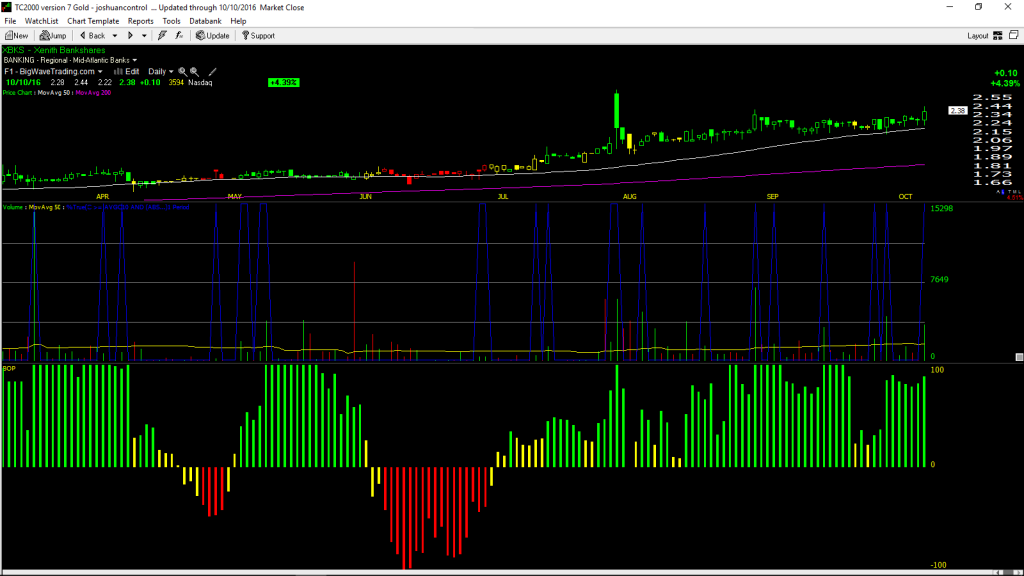This screenshot has height=576, width=1024.
Task: Click the Nasdaq exchange label
Action: click(x=200, y=83)
